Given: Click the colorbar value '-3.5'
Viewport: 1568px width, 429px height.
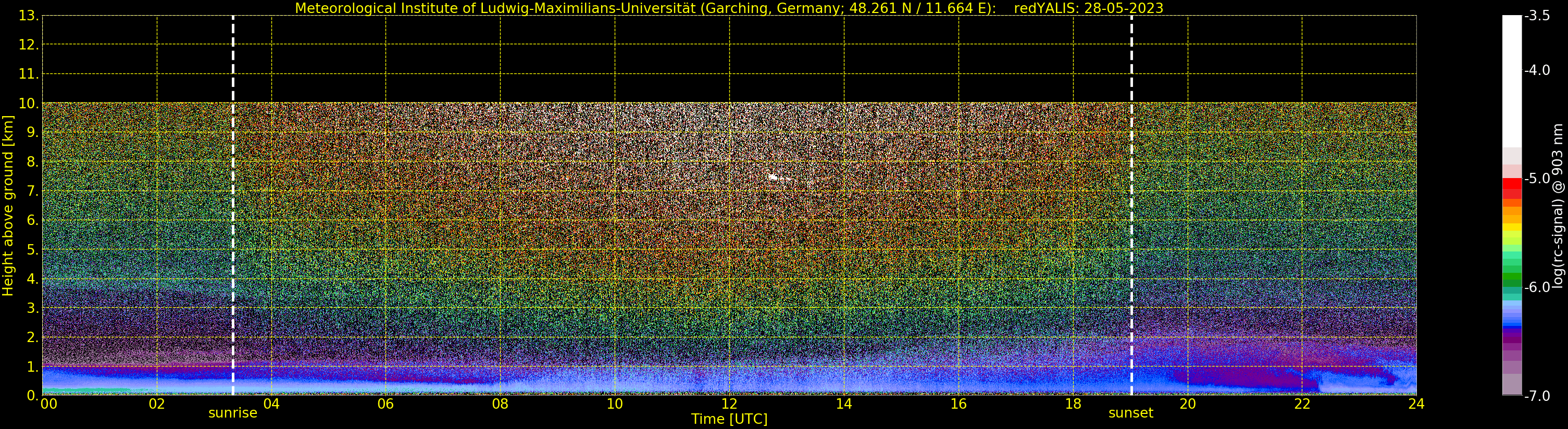Looking at the screenshot, I should 1537,16.
